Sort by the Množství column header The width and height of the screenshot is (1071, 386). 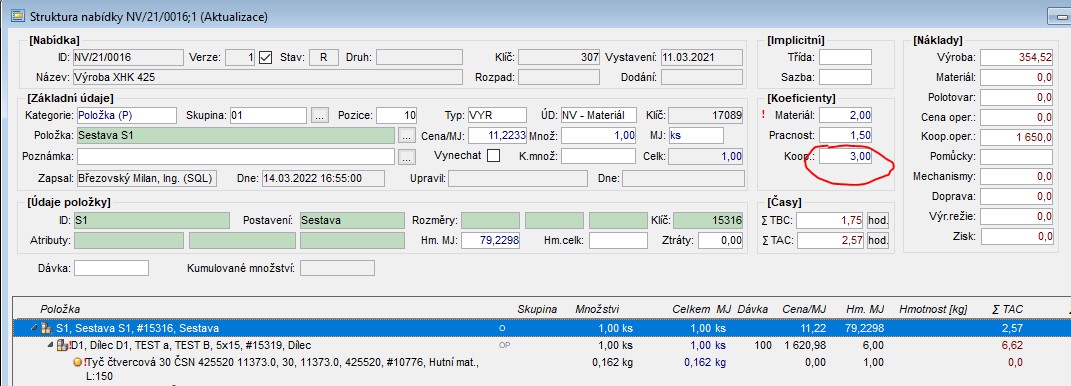(598, 309)
